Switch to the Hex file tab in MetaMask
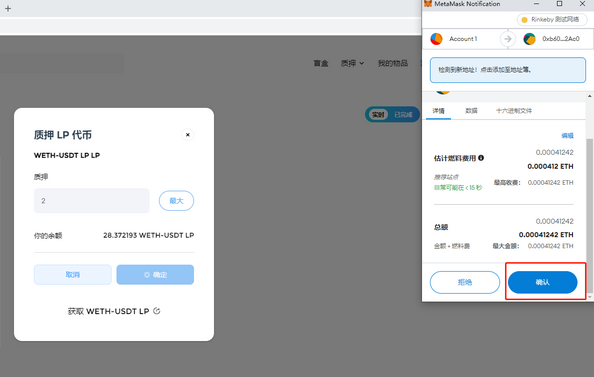Viewport: 594px width, 377px height. (514, 111)
